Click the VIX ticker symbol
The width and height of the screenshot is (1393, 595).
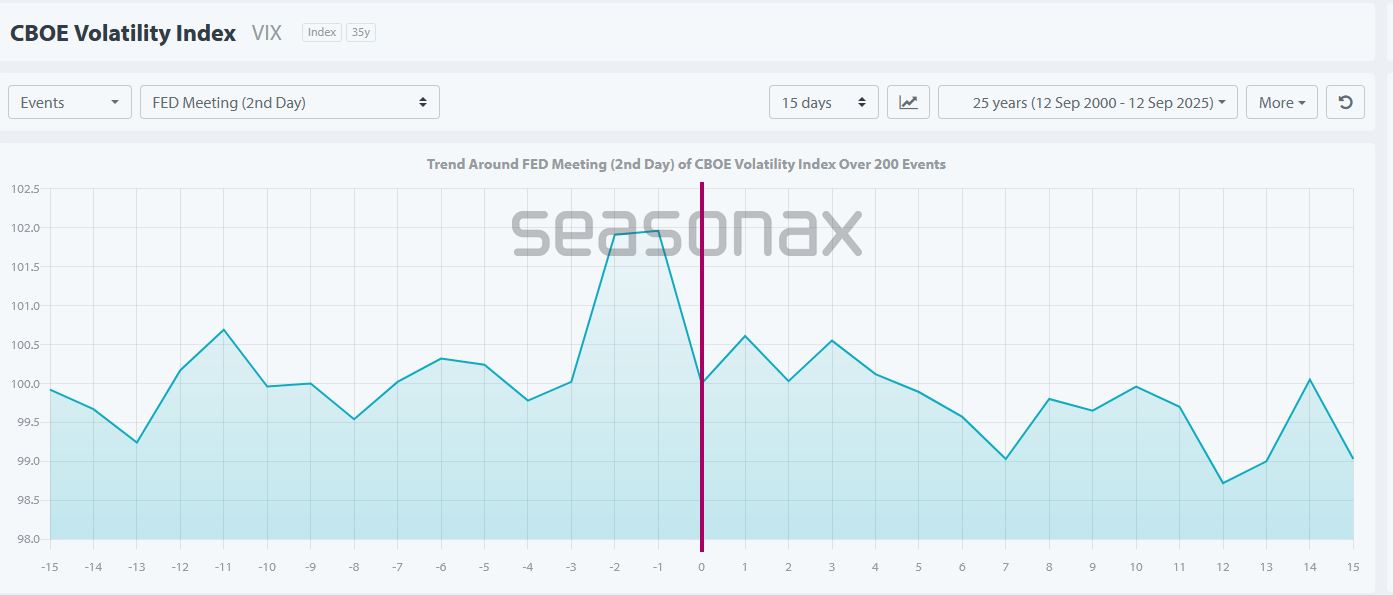pyautogui.click(x=267, y=33)
